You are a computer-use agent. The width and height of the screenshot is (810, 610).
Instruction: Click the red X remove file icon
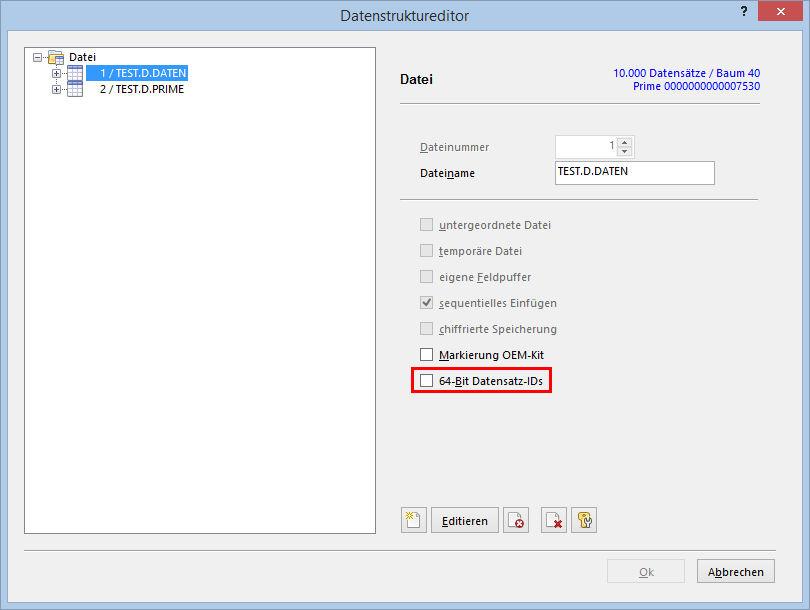[x=553, y=520]
